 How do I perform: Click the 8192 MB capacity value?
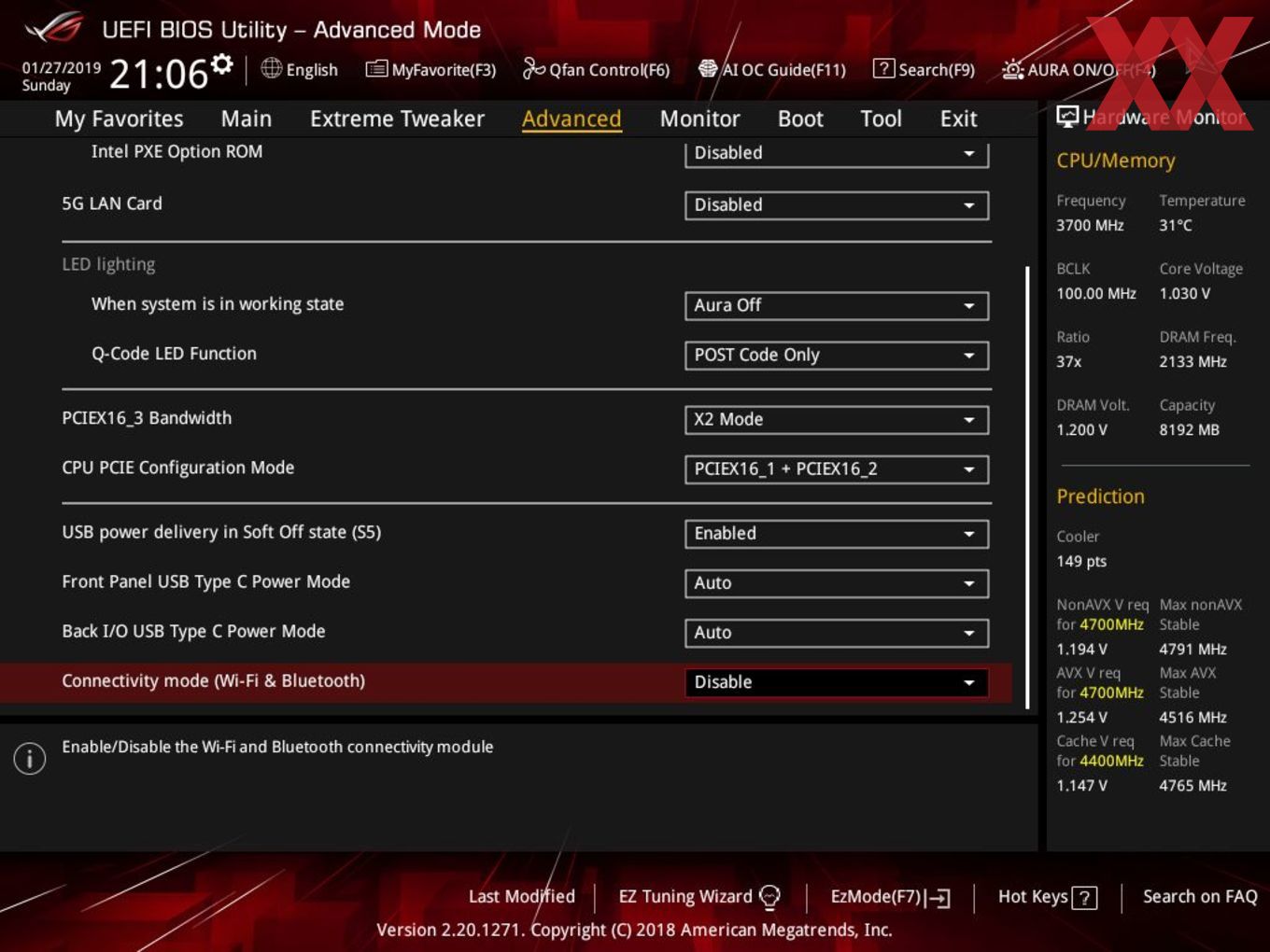[x=1189, y=429]
